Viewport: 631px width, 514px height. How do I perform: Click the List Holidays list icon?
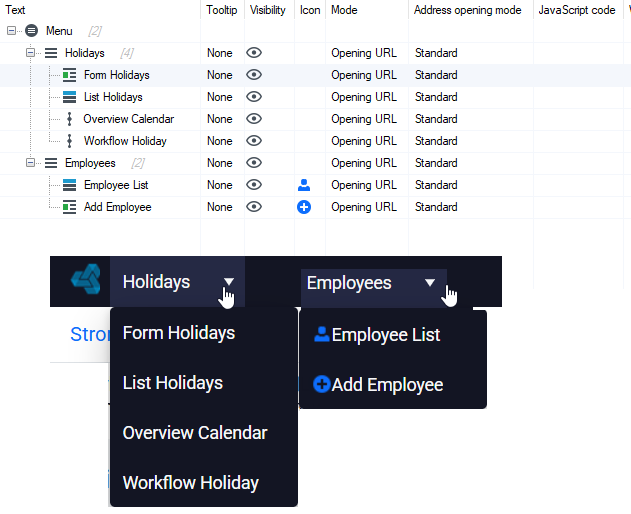point(69,97)
